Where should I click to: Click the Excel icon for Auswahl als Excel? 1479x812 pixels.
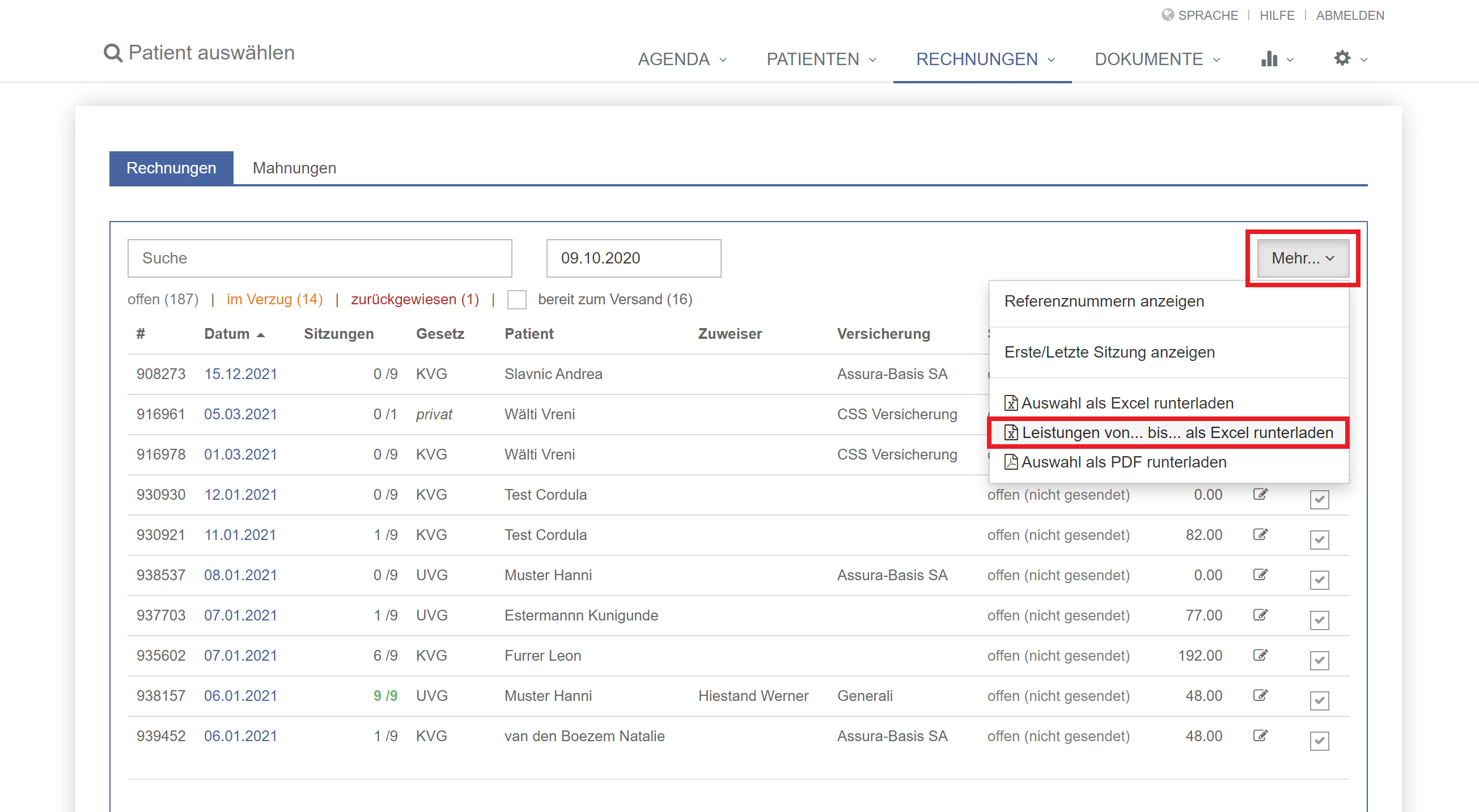[x=1011, y=403]
